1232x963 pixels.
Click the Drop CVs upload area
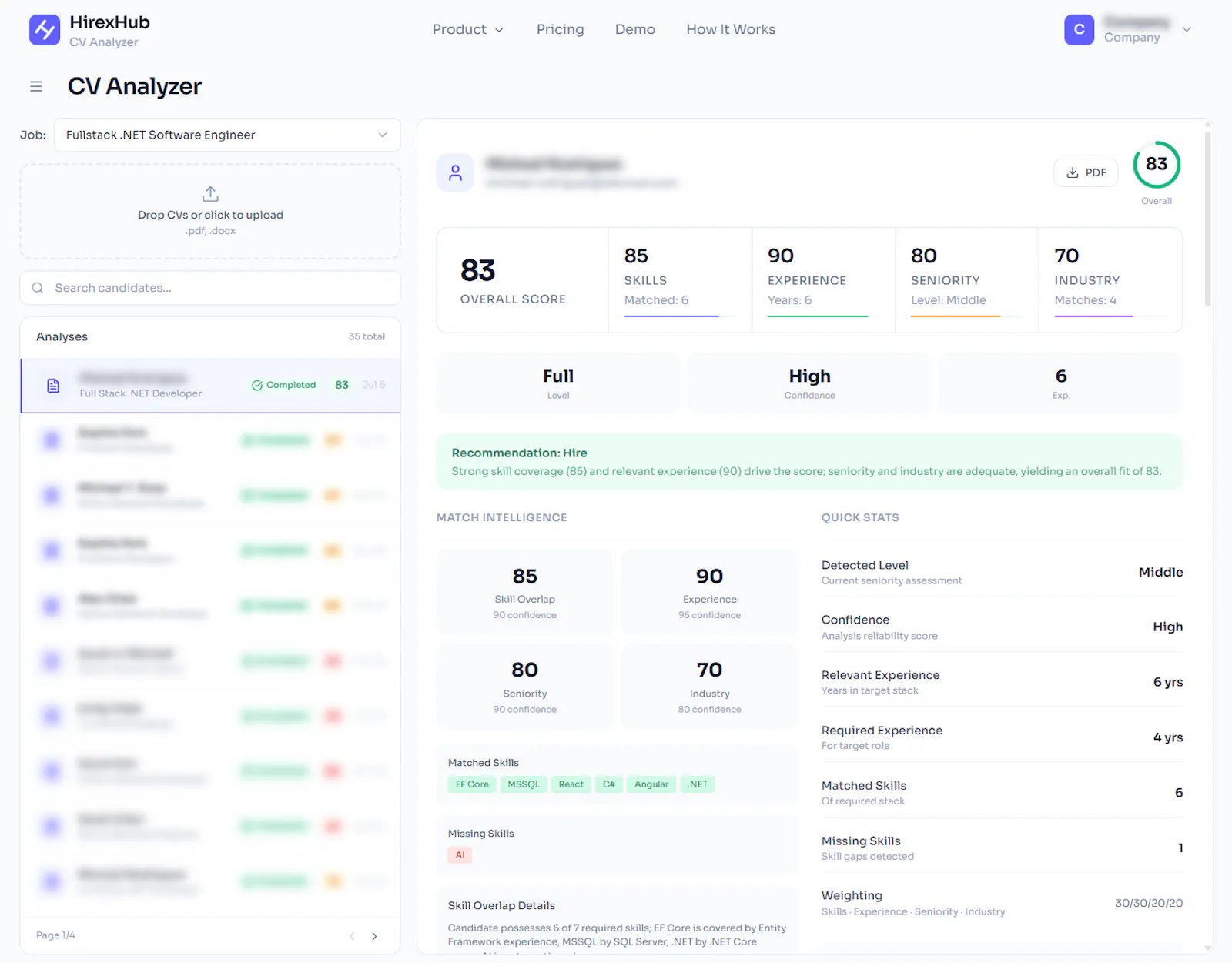[x=210, y=211]
